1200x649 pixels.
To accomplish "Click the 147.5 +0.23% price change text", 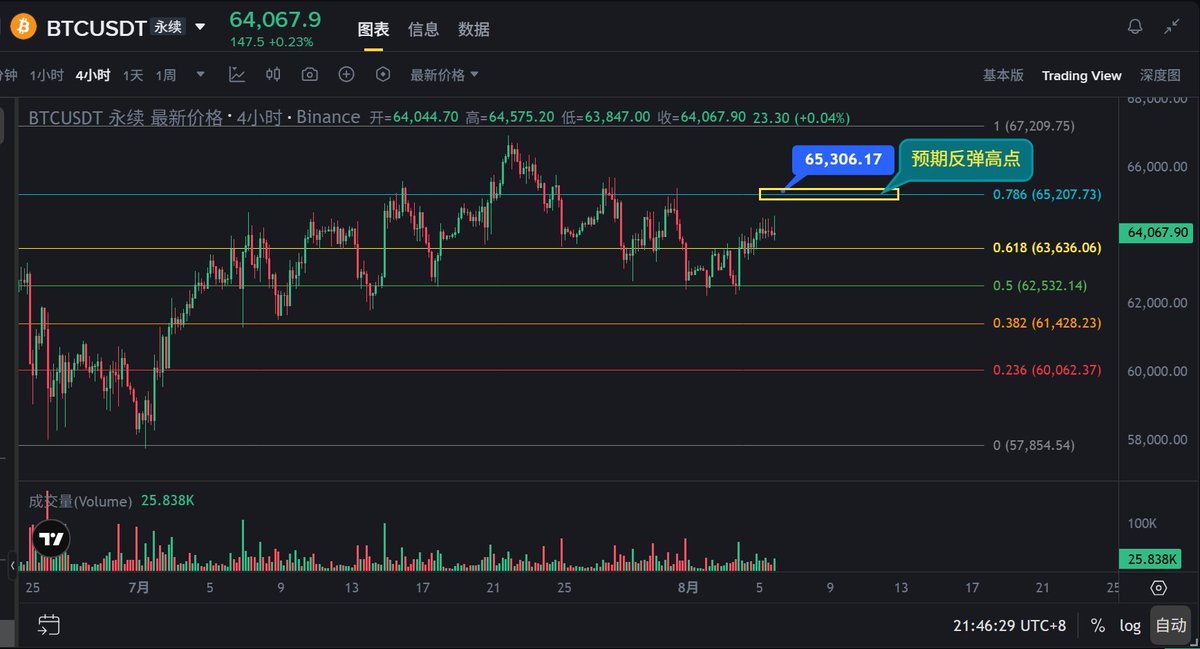I will click(271, 42).
